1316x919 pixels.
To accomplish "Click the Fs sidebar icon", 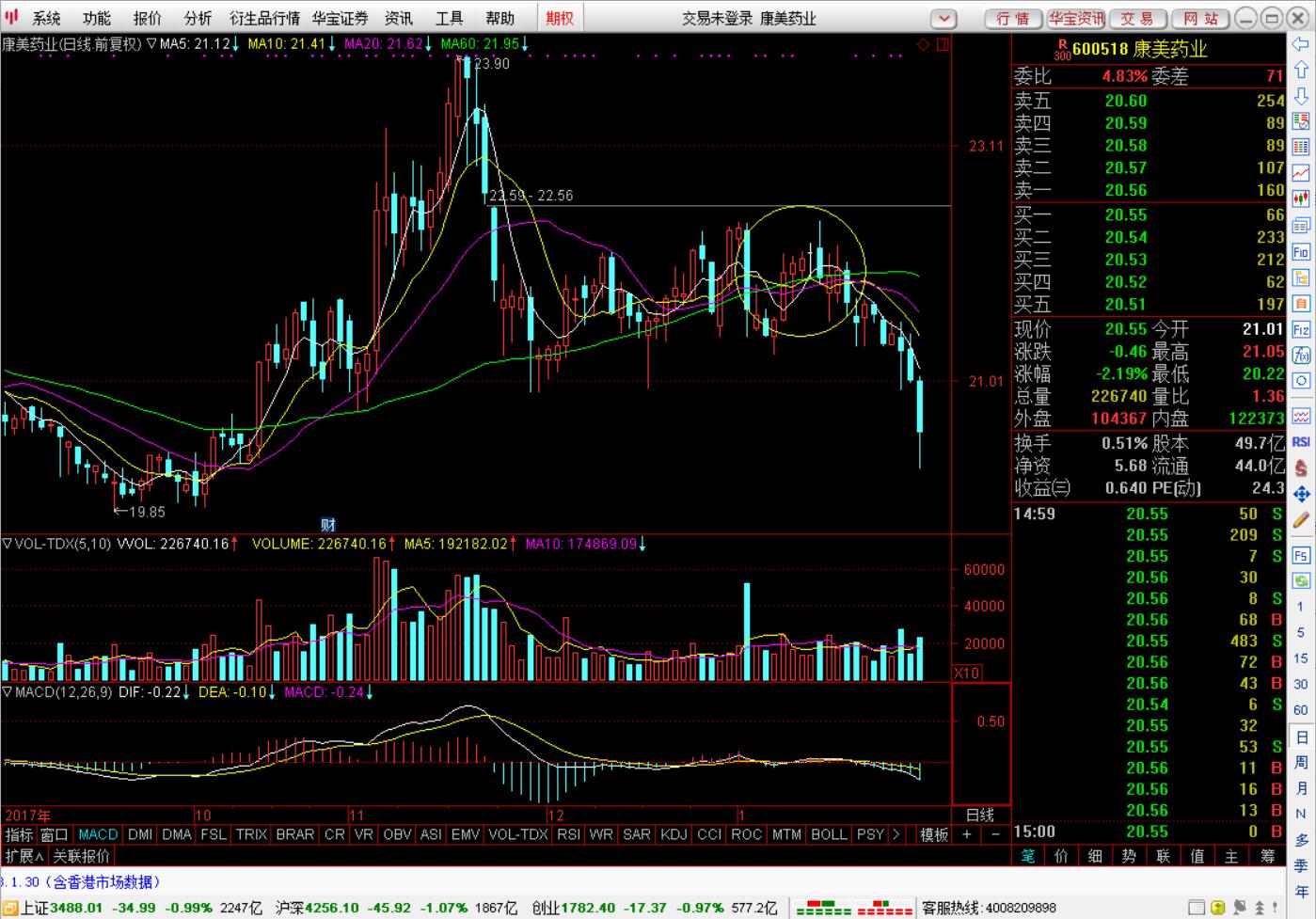I will click(x=1301, y=554).
